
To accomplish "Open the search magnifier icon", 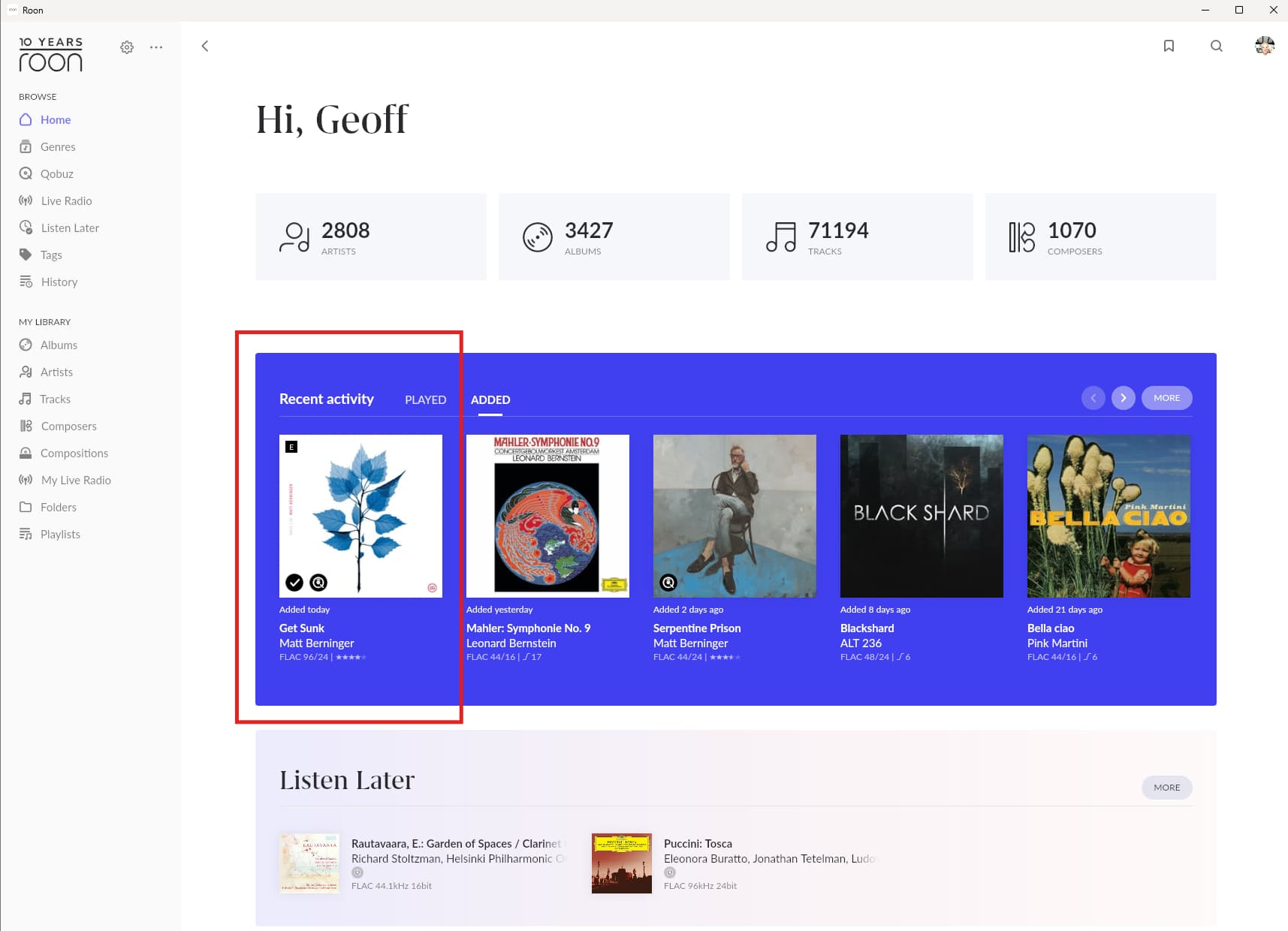I will click(1217, 46).
